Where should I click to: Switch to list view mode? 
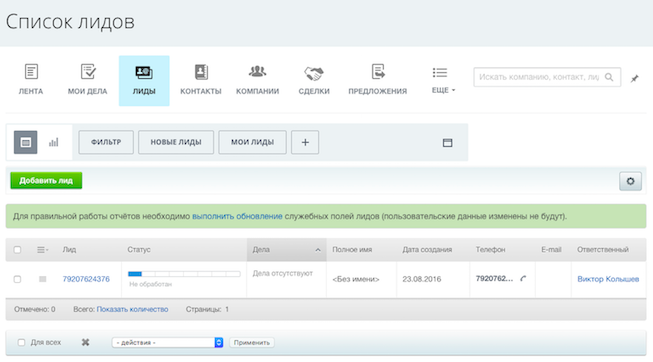(x=25, y=142)
